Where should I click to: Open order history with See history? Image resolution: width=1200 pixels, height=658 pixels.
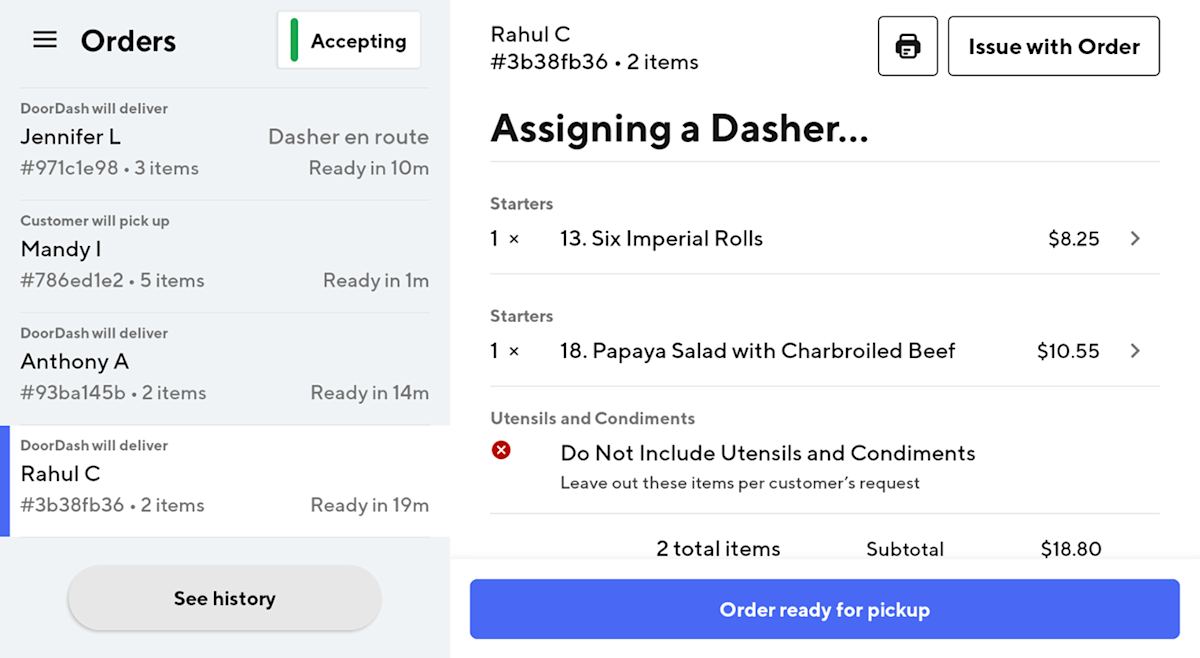[224, 598]
